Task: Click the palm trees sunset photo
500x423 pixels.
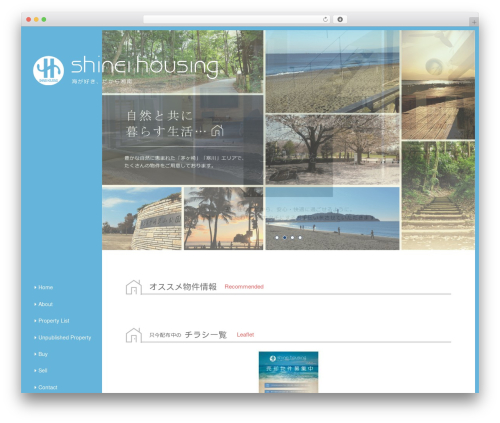Action: (223, 218)
